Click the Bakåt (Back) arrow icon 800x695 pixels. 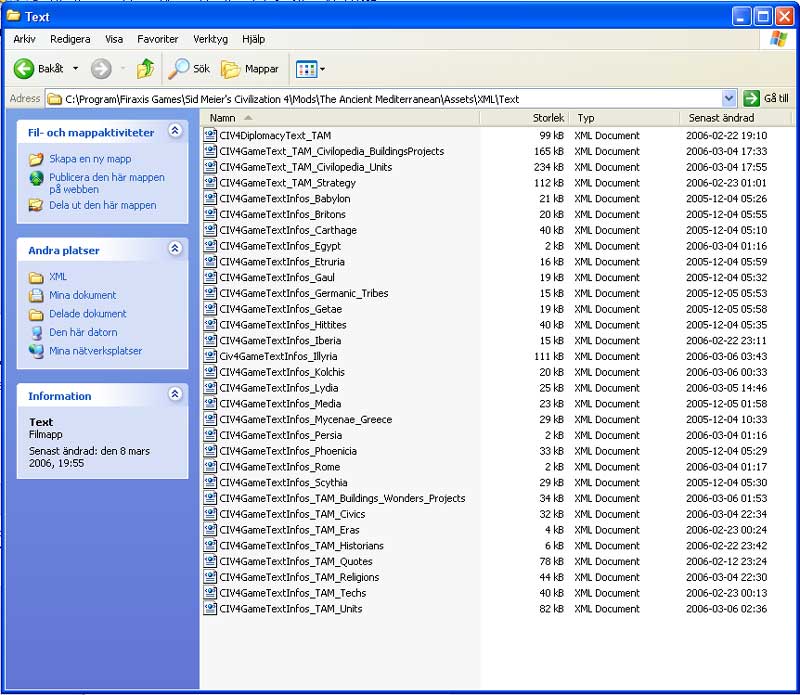(x=24, y=69)
